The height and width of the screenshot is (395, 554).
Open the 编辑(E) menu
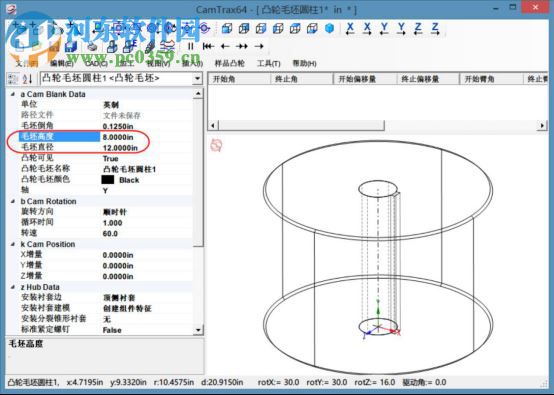62,64
